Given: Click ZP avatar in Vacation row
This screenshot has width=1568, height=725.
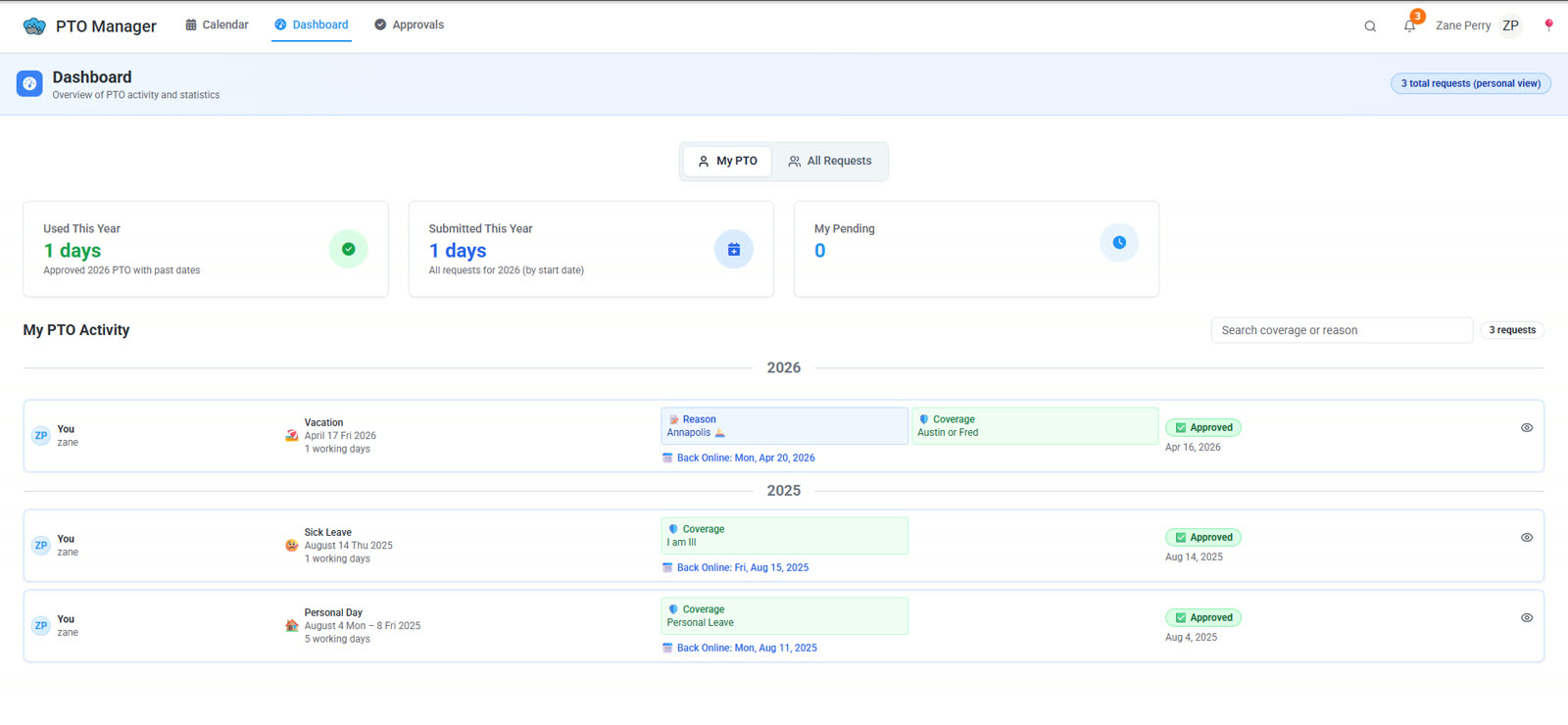Looking at the screenshot, I should pos(41,436).
